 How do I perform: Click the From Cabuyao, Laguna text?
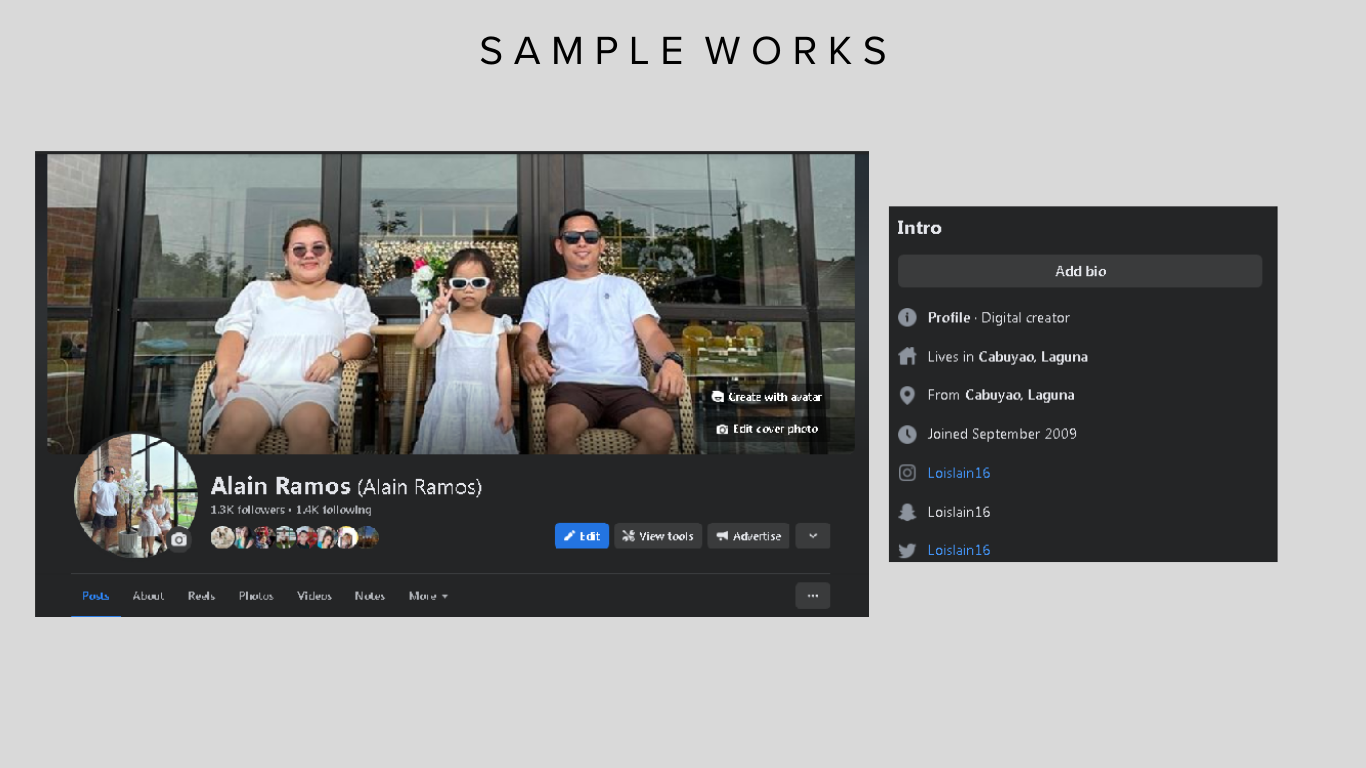tap(1001, 395)
